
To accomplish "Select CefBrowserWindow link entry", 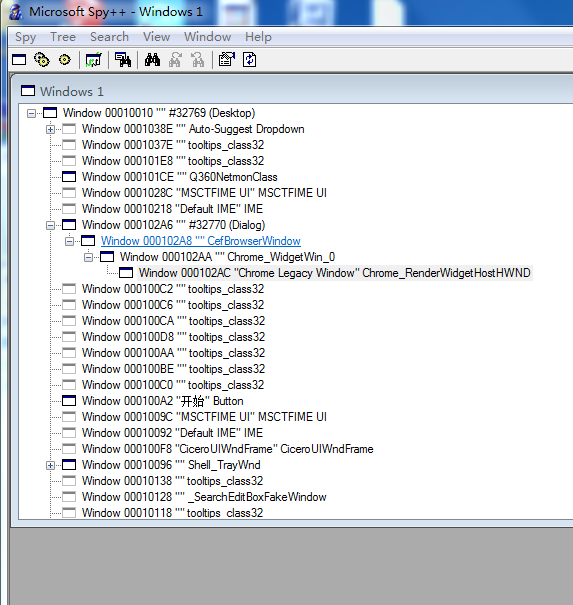I will (201, 241).
